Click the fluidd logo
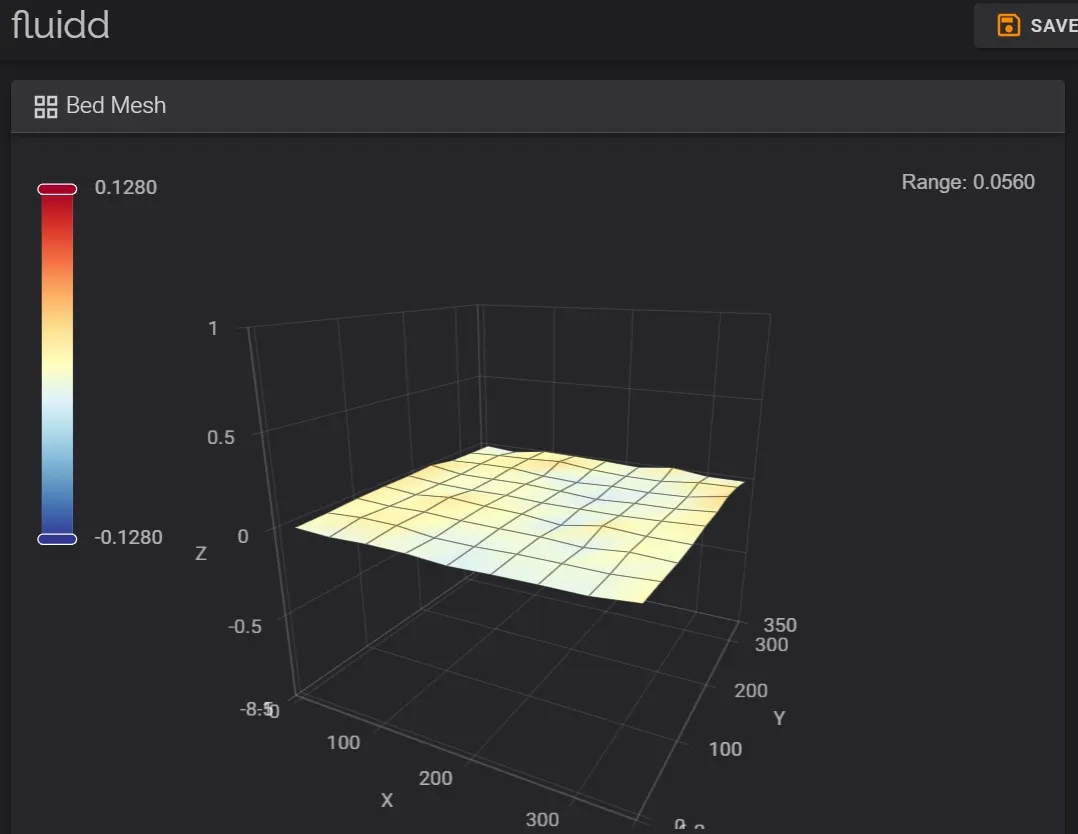The image size is (1078, 834). click(x=60, y=25)
